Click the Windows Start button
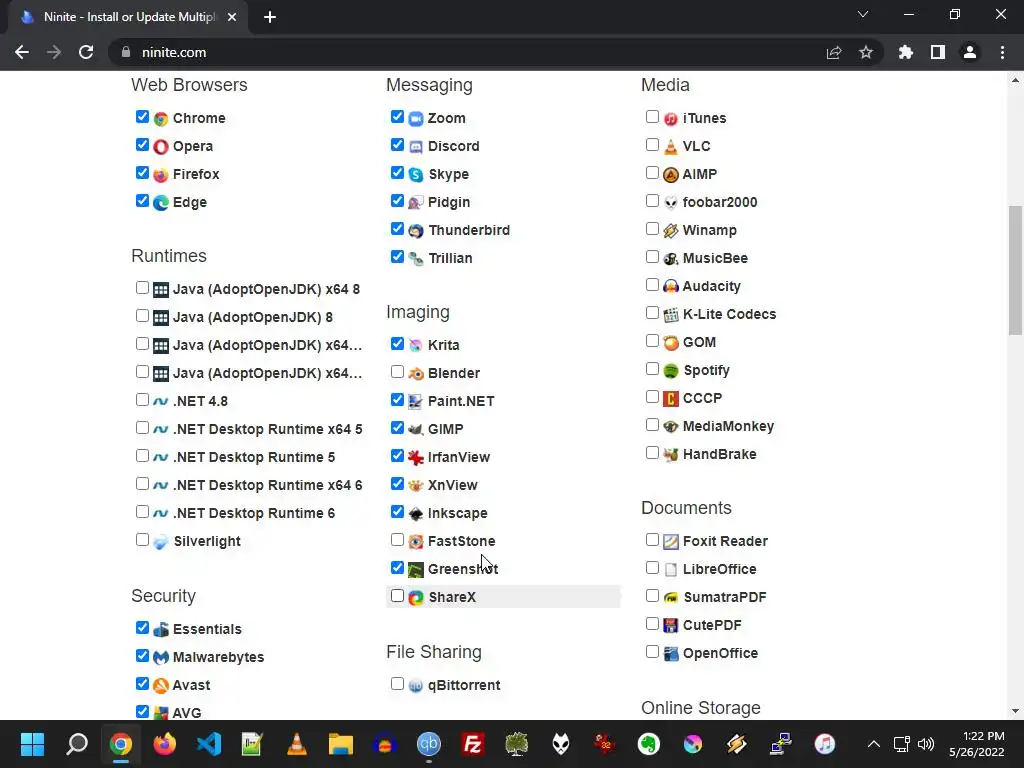The width and height of the screenshot is (1024, 768). pos(32,744)
